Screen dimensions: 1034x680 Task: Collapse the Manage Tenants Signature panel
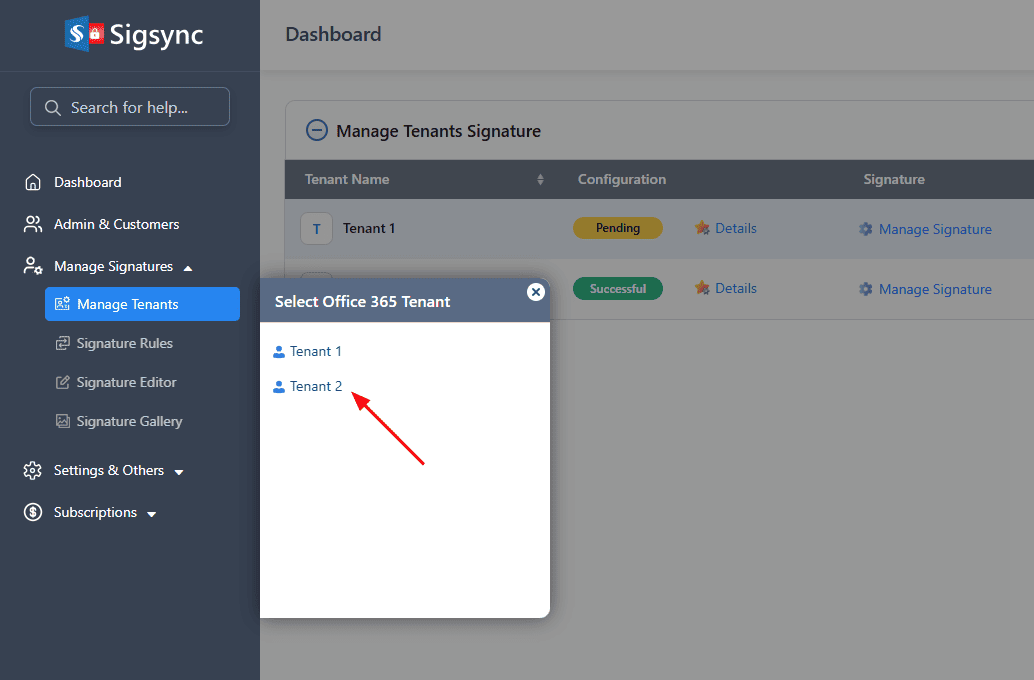tap(316, 130)
